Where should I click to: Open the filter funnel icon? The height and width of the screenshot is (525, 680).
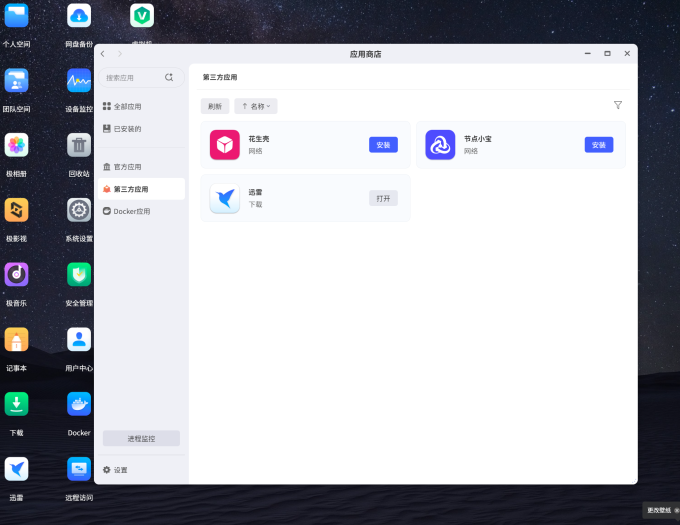tap(618, 105)
